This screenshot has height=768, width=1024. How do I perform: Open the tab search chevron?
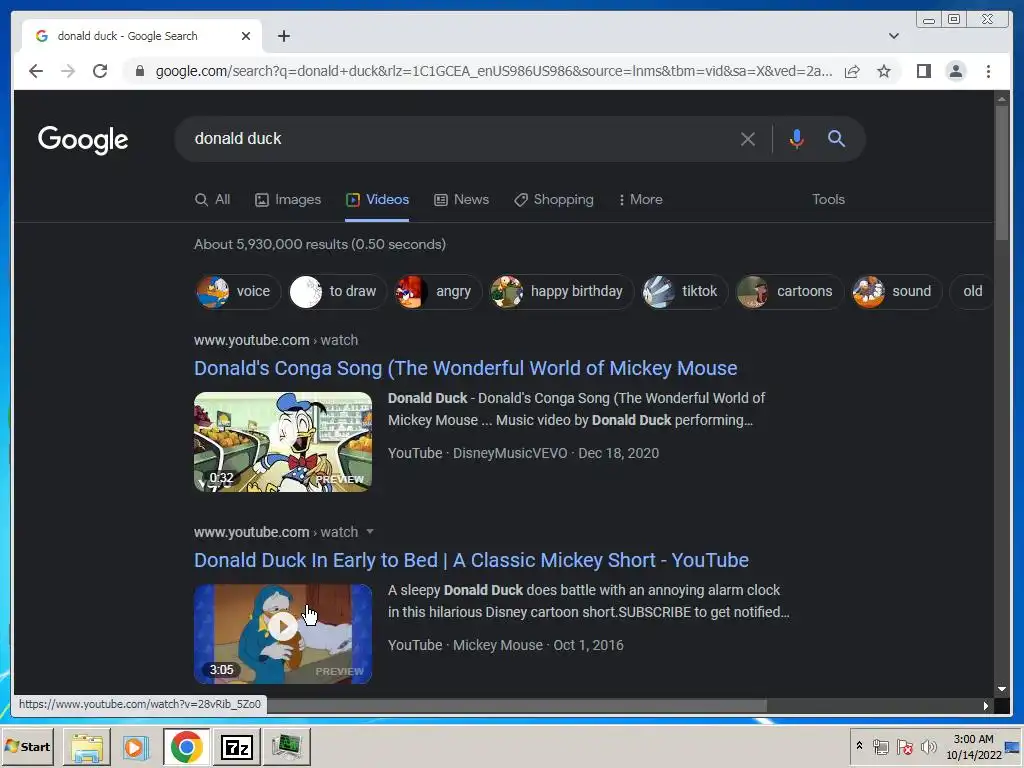[894, 36]
